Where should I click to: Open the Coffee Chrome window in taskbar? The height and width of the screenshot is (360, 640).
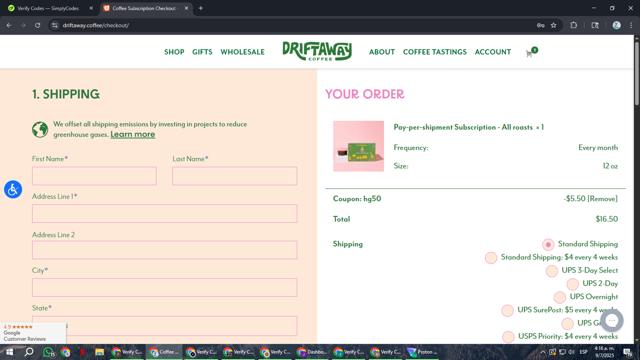click(164, 352)
